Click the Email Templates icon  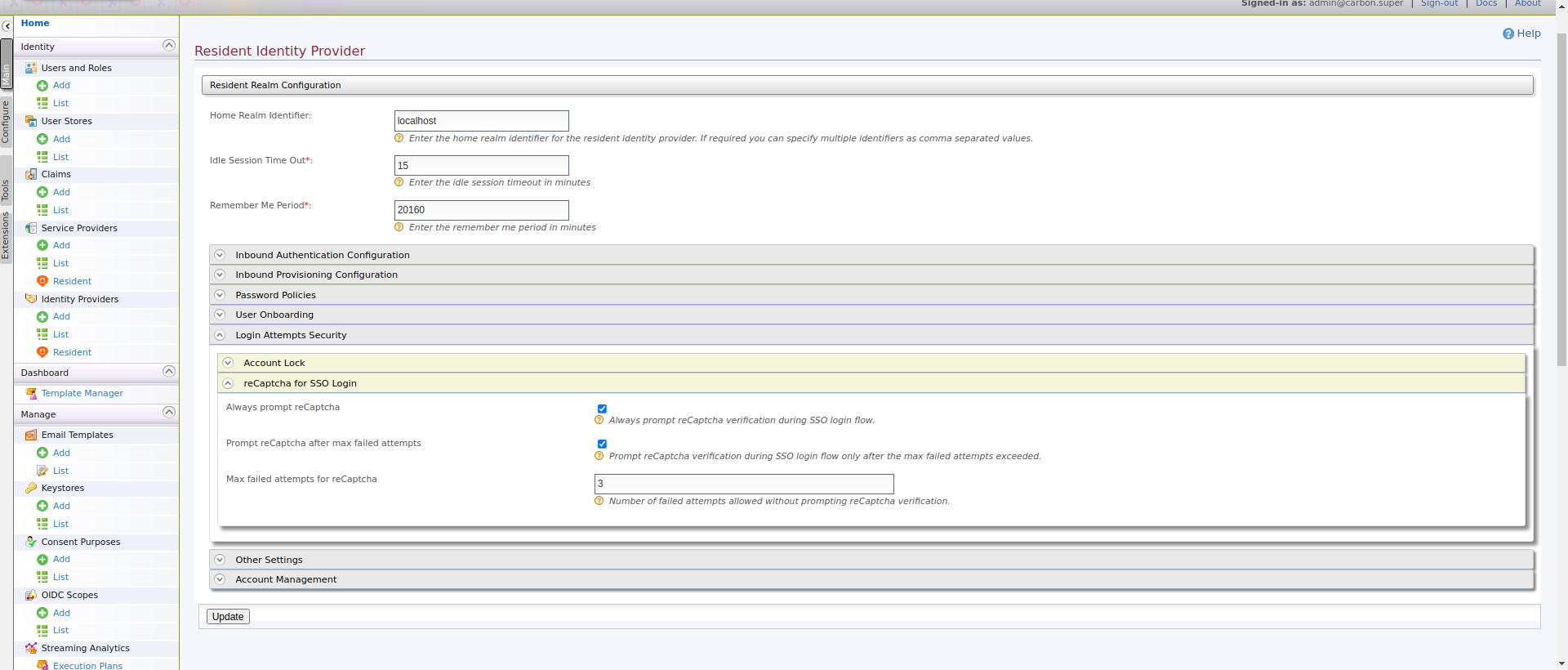[x=31, y=435]
